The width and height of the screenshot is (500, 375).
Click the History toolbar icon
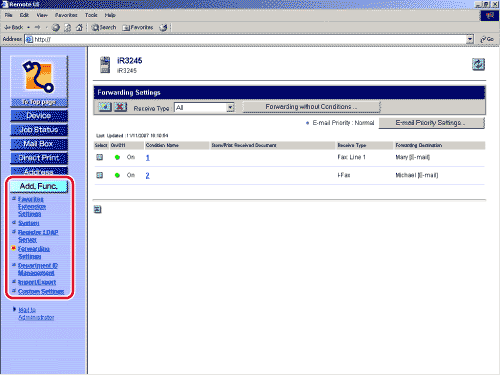(163, 28)
